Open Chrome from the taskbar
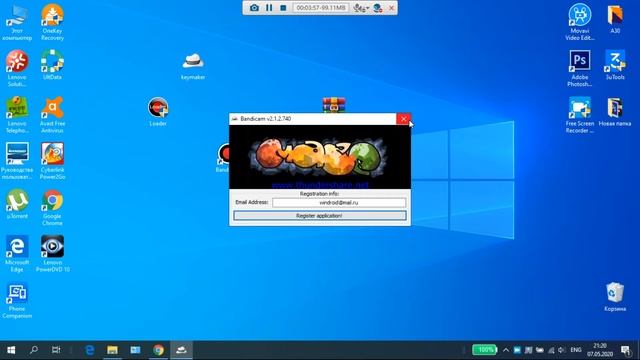This screenshot has width=640, height=360. [x=158, y=350]
